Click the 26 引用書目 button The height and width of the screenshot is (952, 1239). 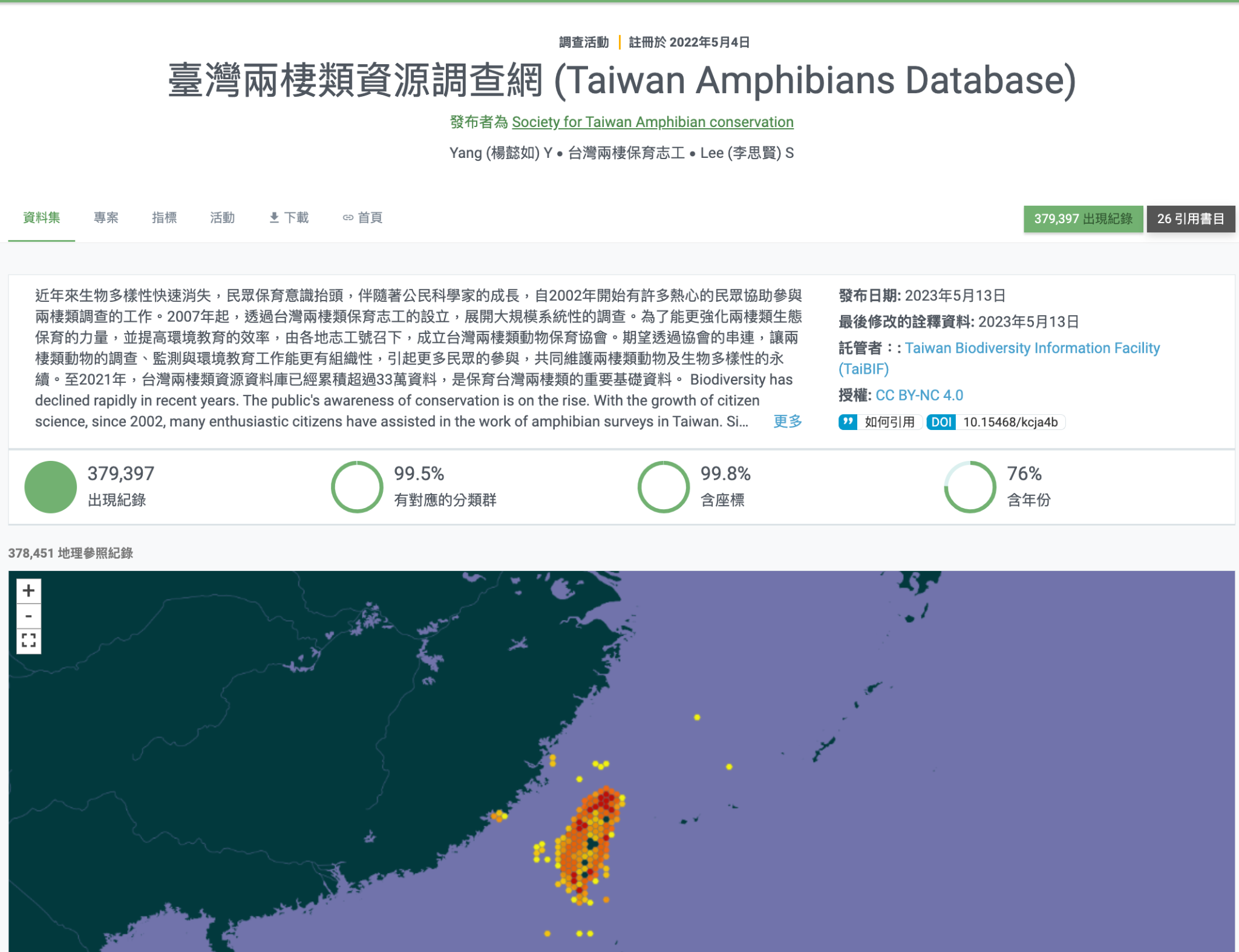tap(1190, 219)
